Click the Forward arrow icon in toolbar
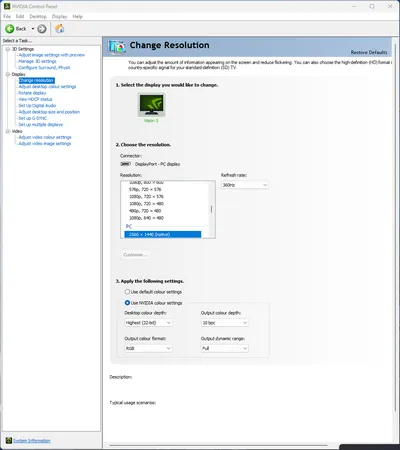 point(42,29)
